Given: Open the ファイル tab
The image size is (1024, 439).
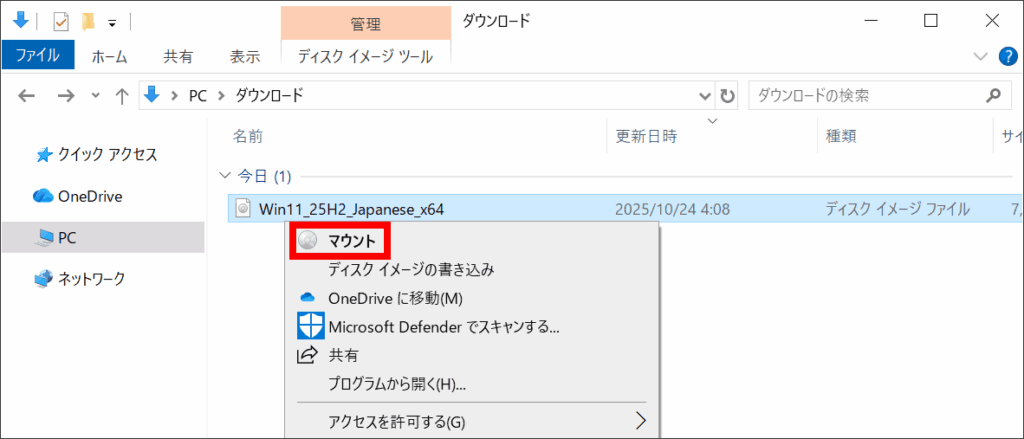Looking at the screenshot, I should pos(39,57).
